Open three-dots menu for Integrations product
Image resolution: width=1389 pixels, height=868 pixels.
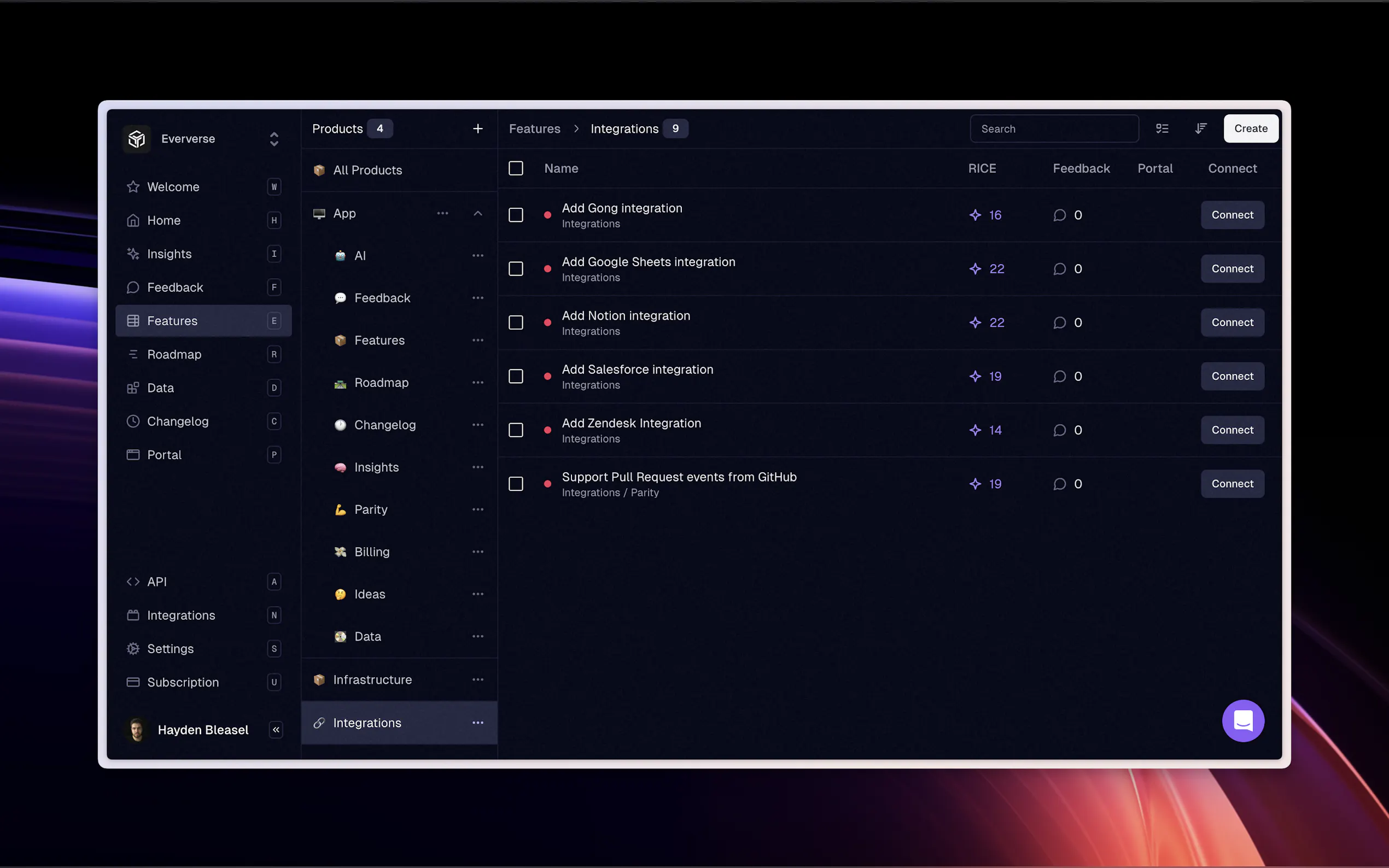pos(477,723)
